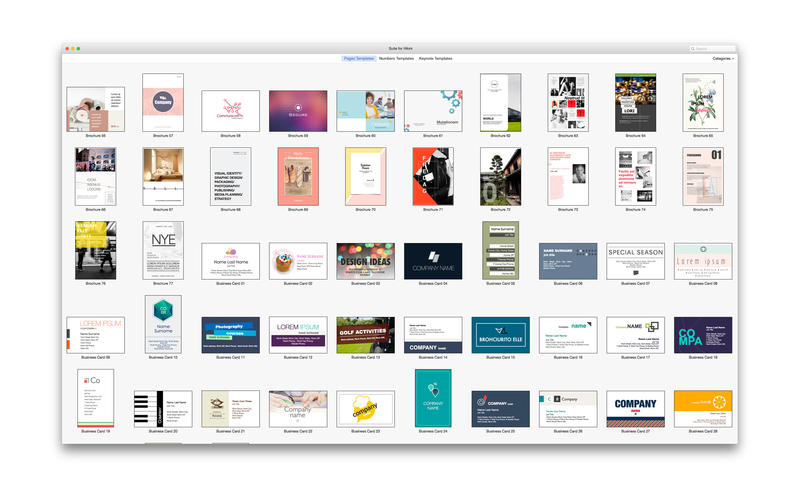The width and height of the screenshot is (800, 500).
Task: Select the teal vertical Business Card 24
Action: click(x=433, y=398)
